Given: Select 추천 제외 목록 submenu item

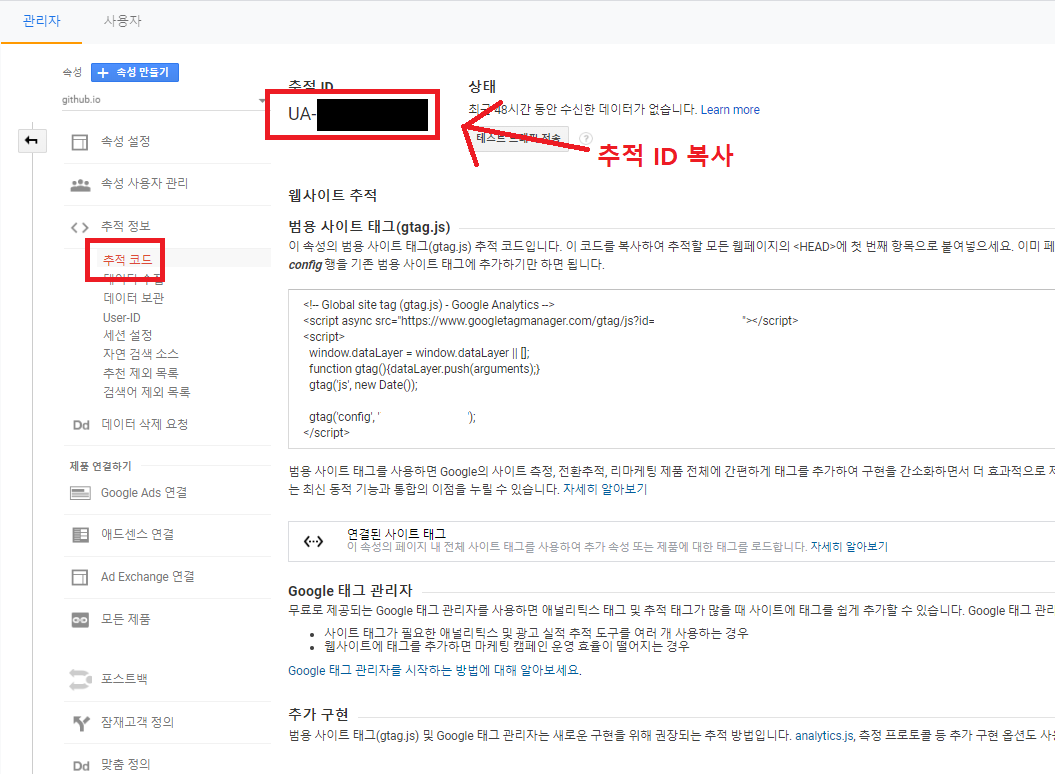Looking at the screenshot, I should coord(141,373).
